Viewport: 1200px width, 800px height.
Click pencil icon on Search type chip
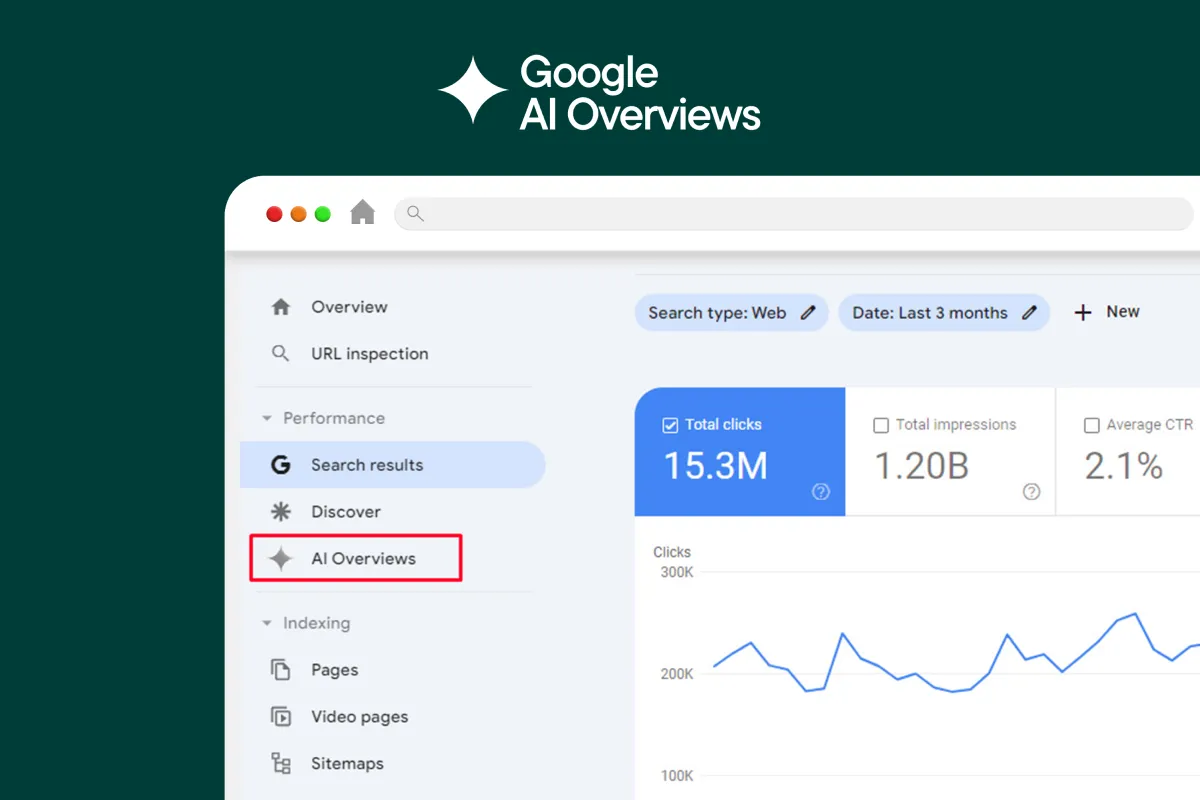(808, 313)
